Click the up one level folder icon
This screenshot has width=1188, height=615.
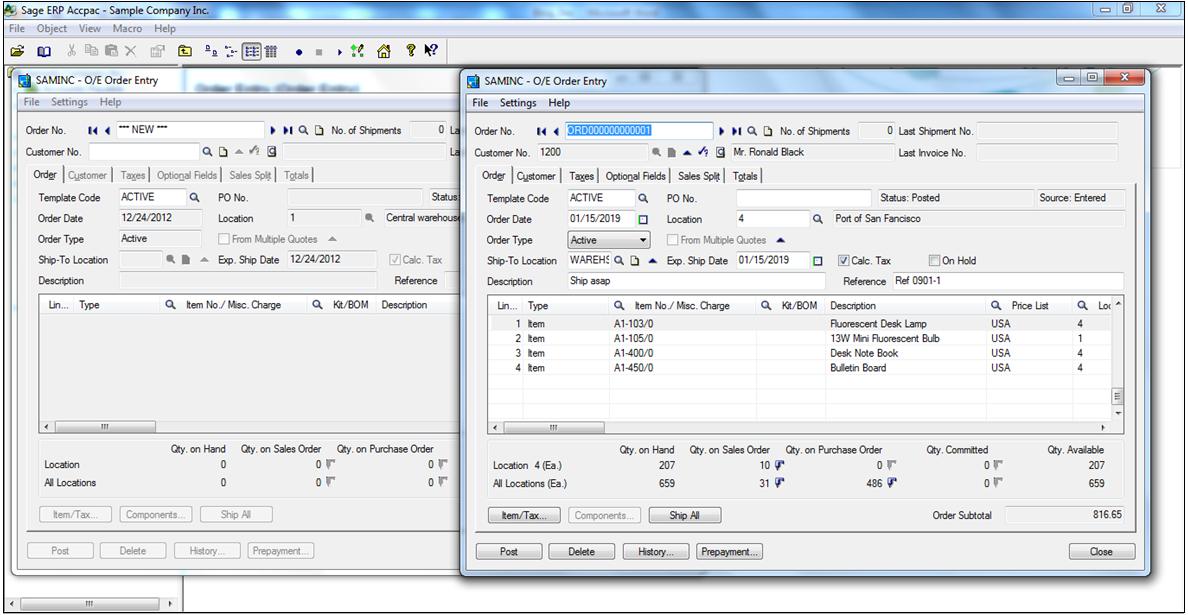(x=185, y=51)
